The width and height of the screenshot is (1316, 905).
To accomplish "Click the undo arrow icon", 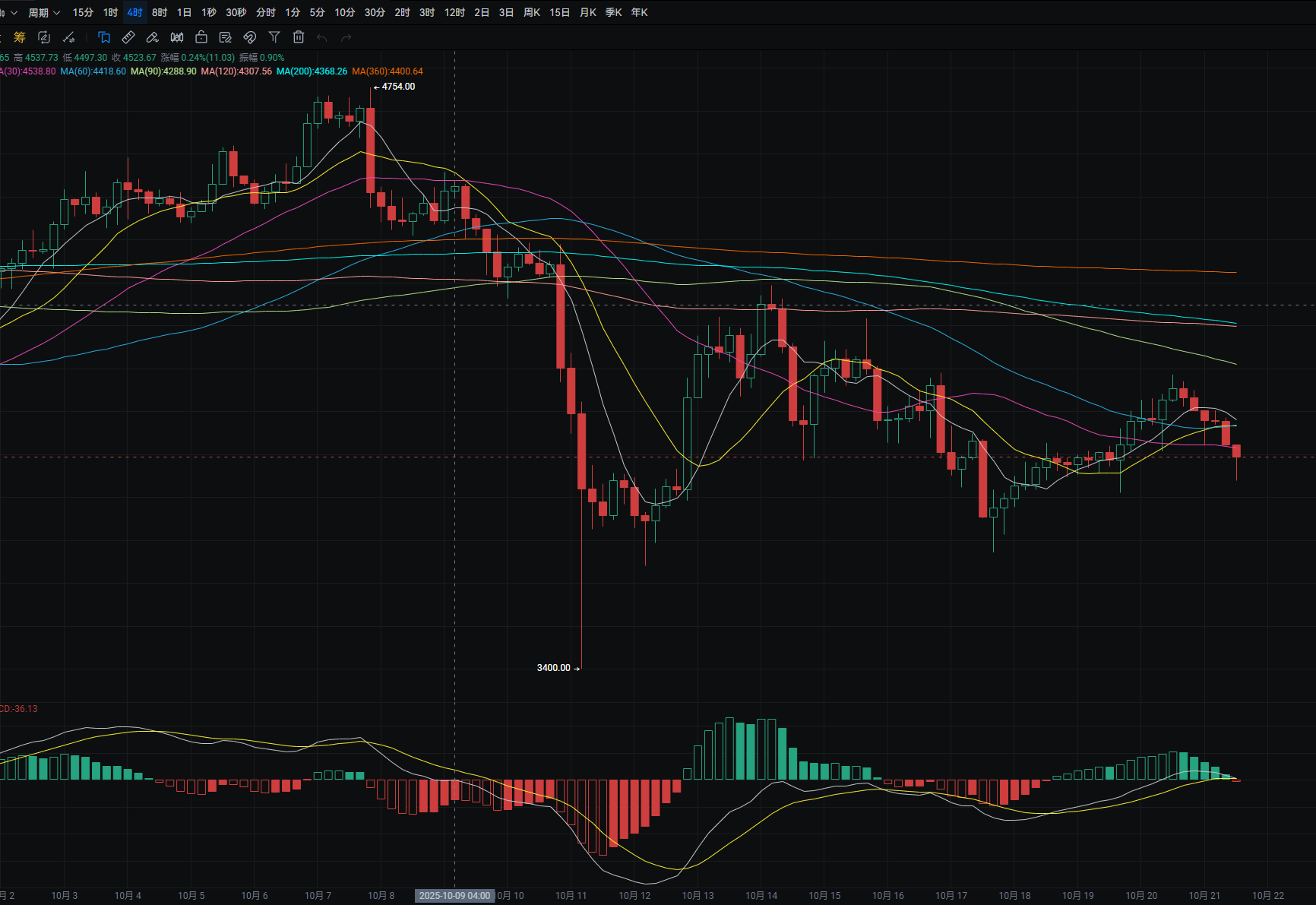I will tap(322, 37).
